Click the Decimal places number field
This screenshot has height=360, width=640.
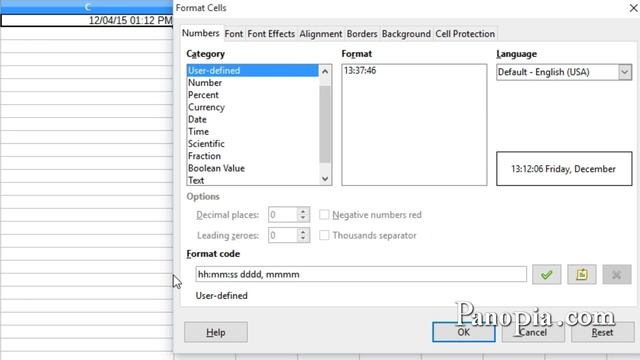point(282,215)
